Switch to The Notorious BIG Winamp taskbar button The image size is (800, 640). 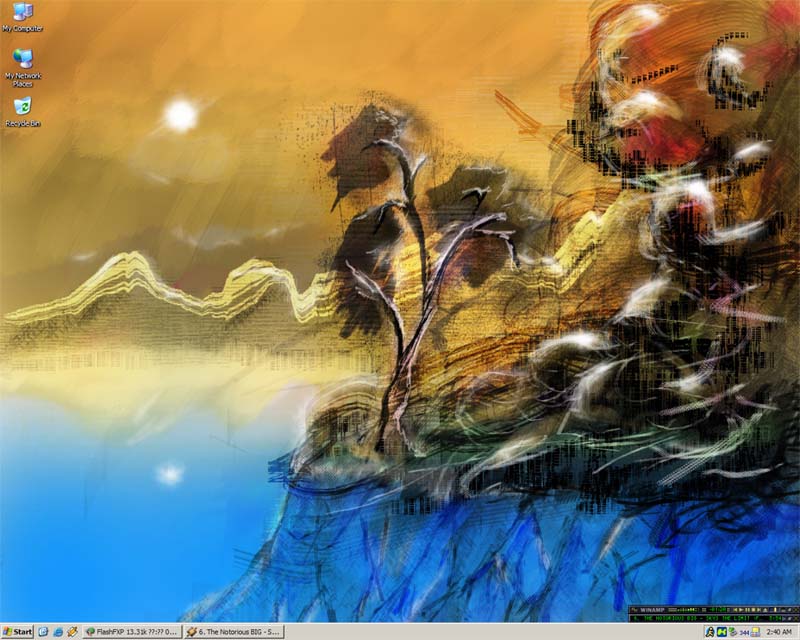234,632
